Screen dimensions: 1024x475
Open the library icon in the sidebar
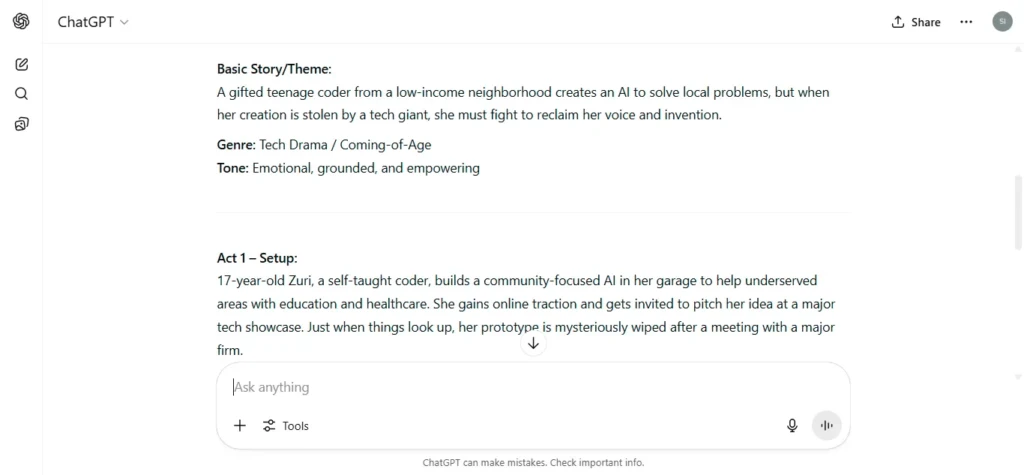coord(22,123)
